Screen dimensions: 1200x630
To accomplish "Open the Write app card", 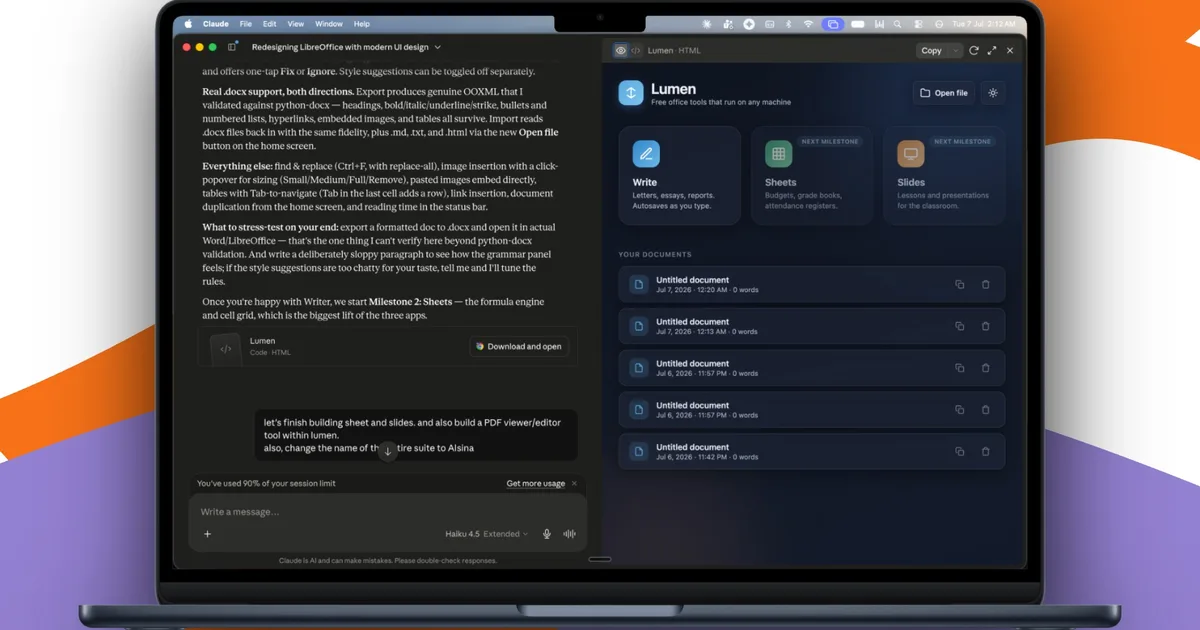I will point(679,175).
